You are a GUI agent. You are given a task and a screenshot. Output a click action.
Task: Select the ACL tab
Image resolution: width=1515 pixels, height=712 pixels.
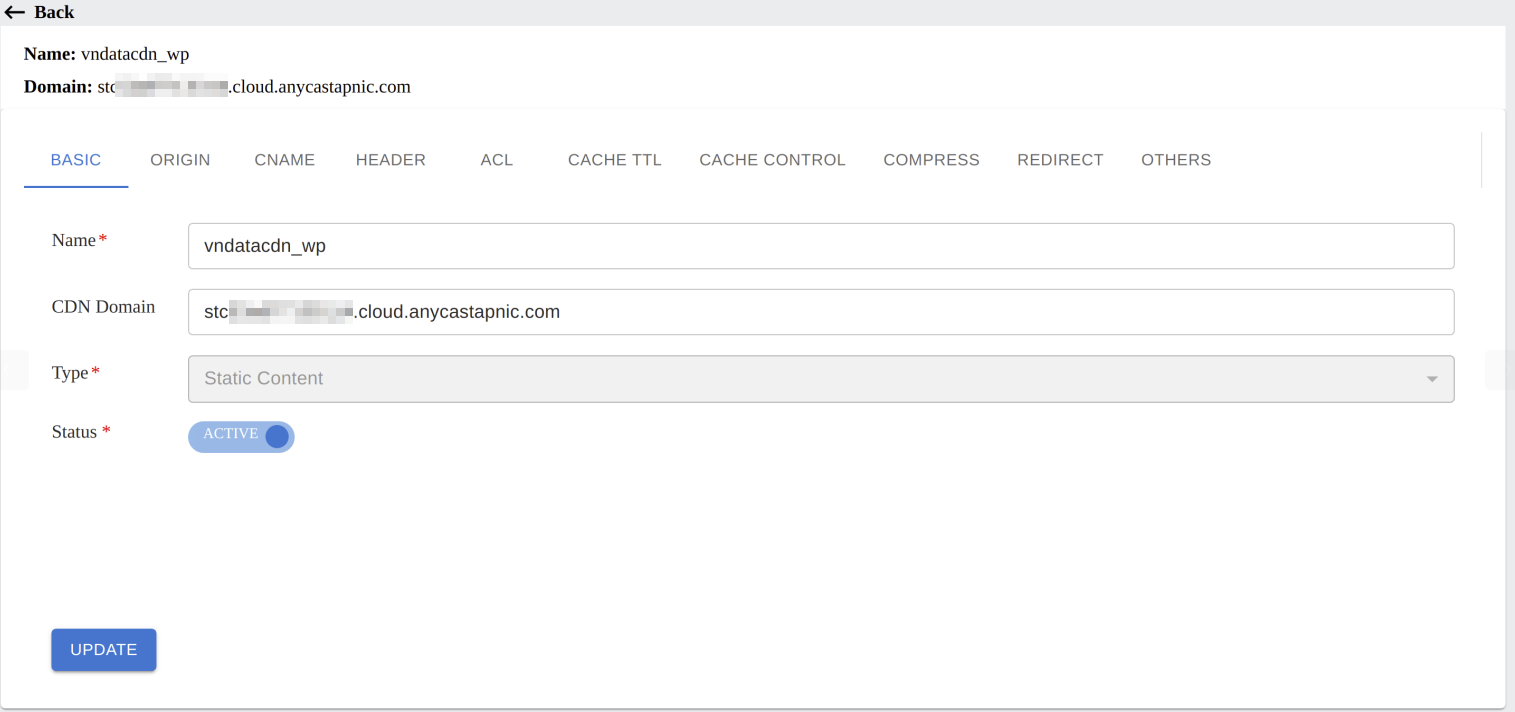tap(496, 160)
